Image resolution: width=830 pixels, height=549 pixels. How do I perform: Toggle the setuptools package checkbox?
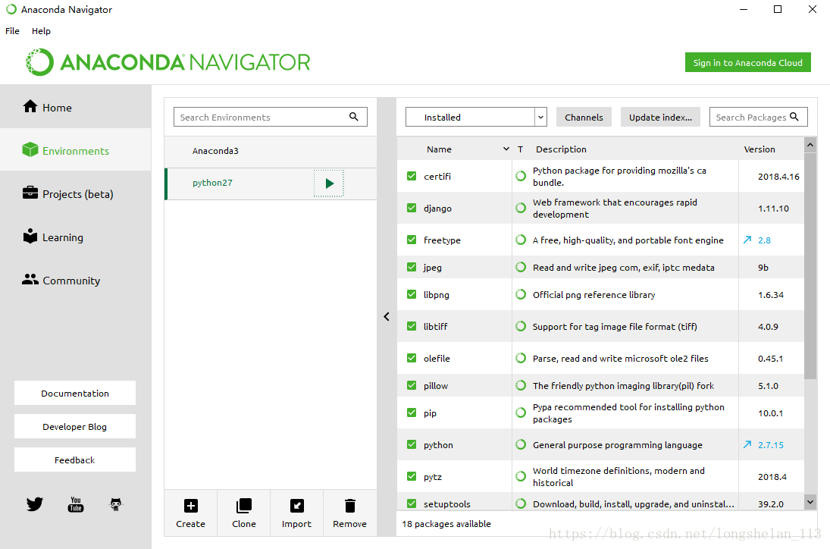[x=411, y=503]
